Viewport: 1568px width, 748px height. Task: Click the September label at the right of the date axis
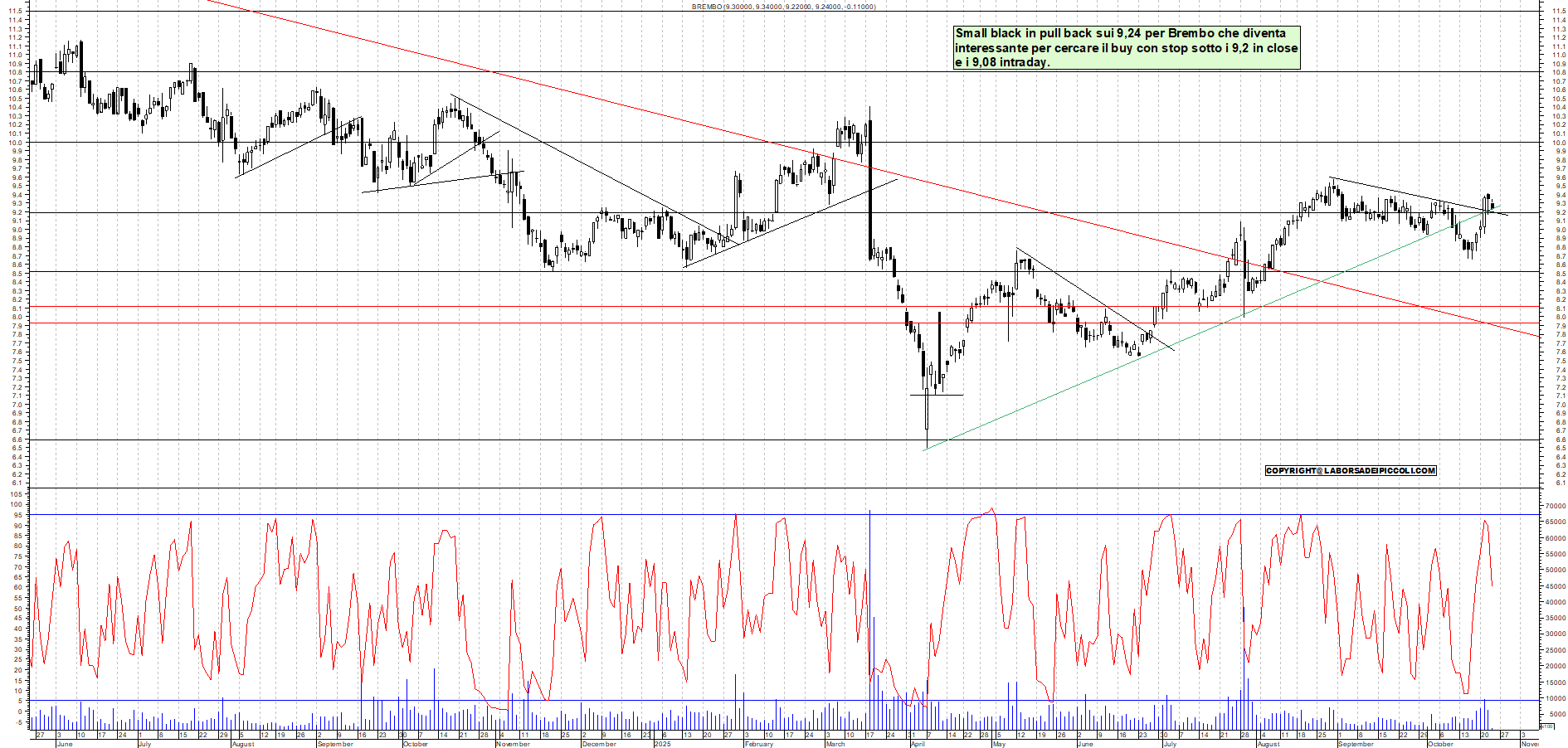[1356, 744]
